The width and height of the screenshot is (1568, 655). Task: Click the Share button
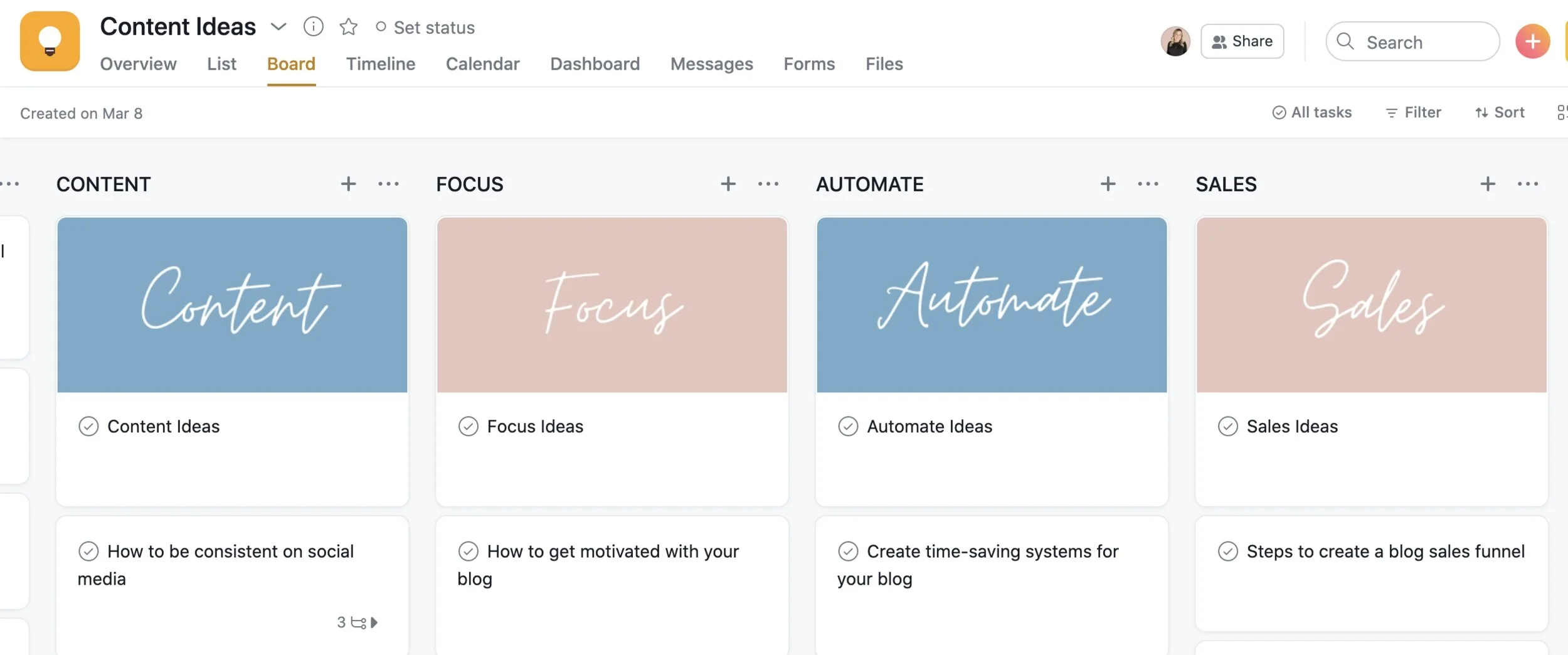coord(1242,41)
